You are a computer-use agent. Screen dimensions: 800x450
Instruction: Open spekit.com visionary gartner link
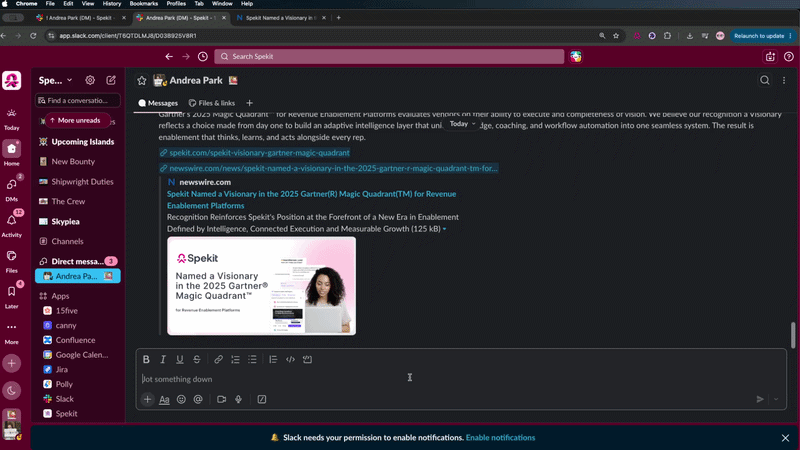click(259, 153)
